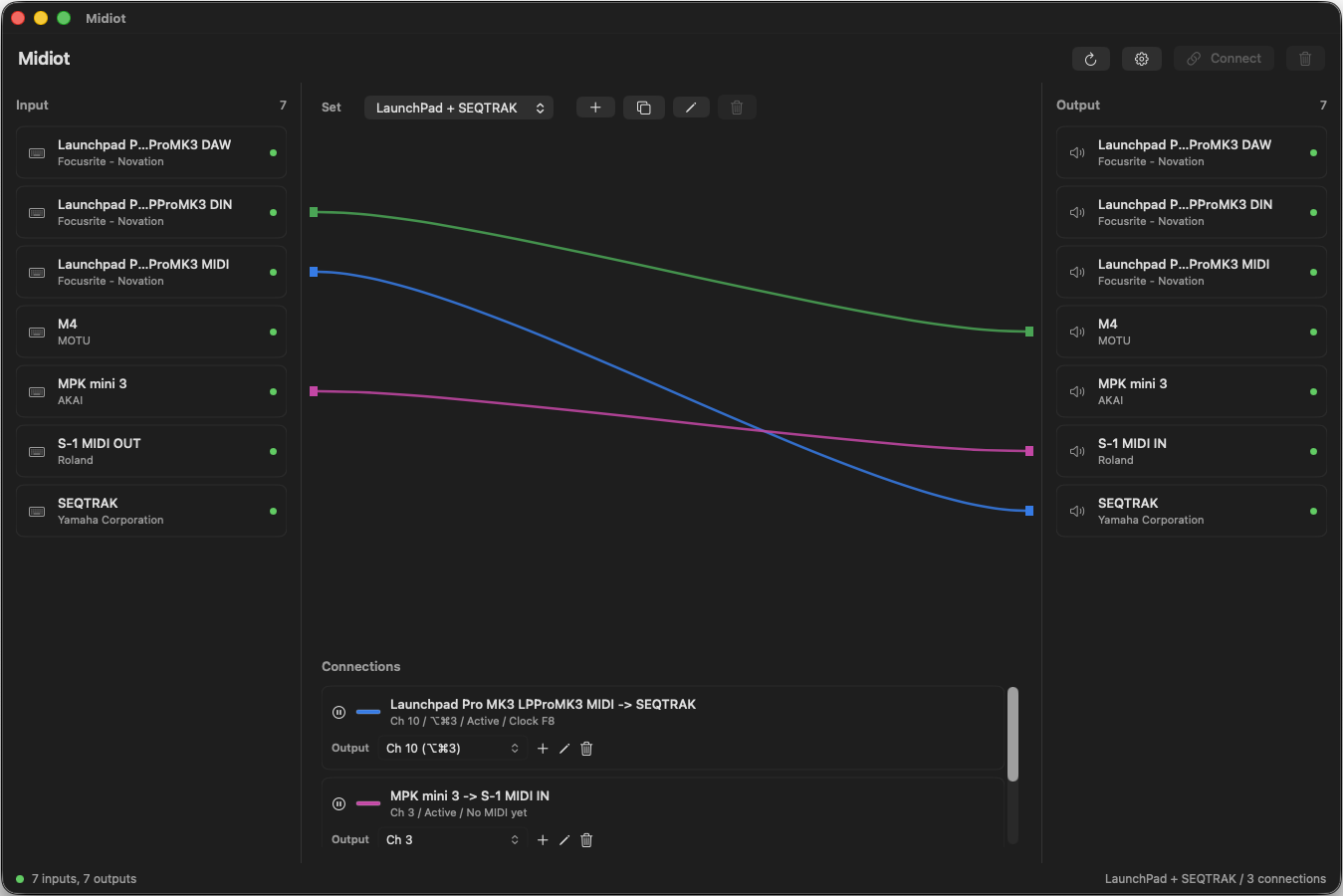Screen dimensions: 1343x896
Task: Select the M4 MOTU output device
Action: click(x=1192, y=332)
